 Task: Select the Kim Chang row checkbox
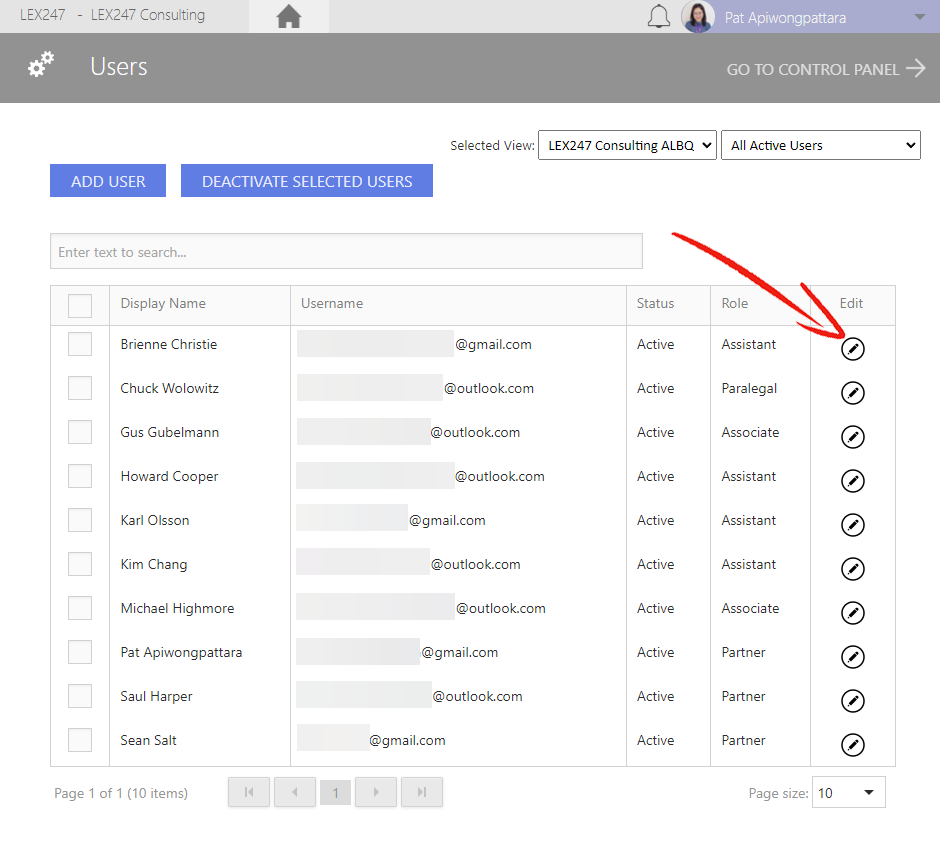80,564
